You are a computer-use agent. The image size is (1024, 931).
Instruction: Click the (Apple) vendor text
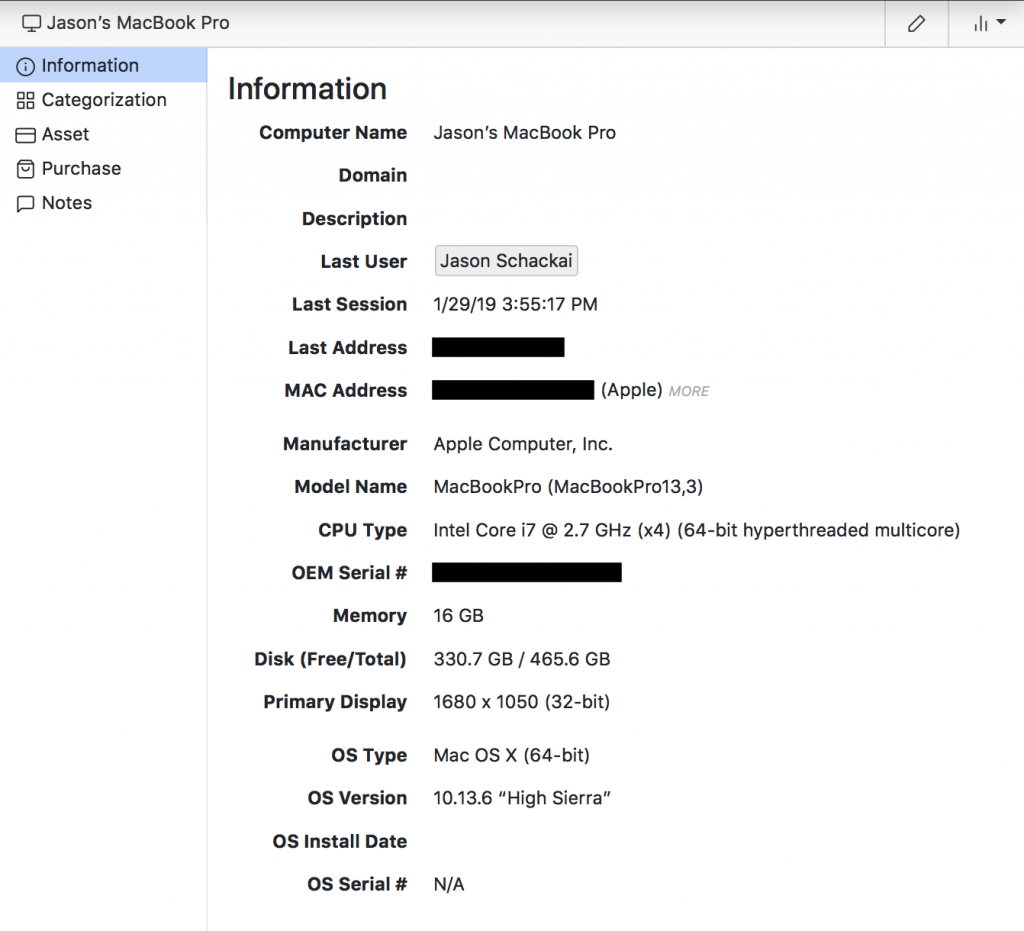632,390
